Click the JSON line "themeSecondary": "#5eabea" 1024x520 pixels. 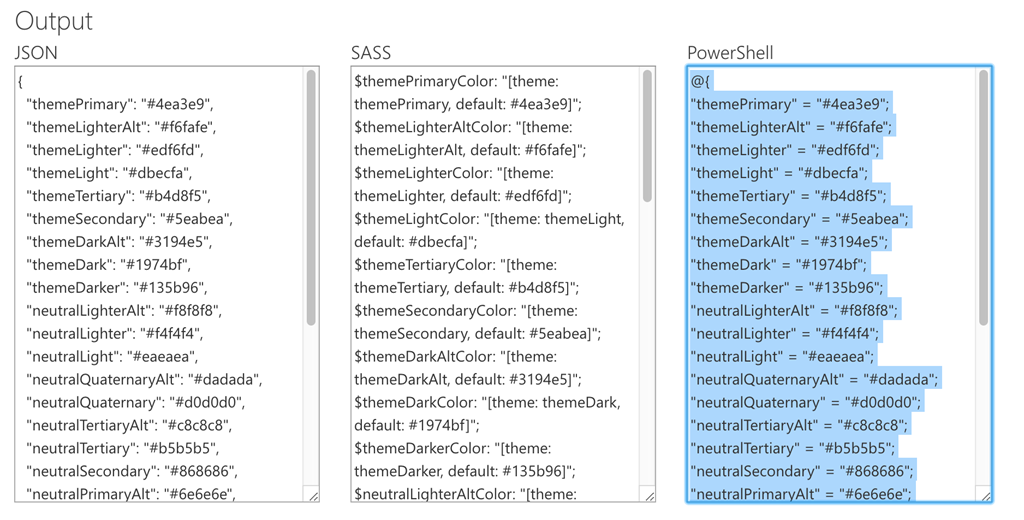click(x=129, y=219)
